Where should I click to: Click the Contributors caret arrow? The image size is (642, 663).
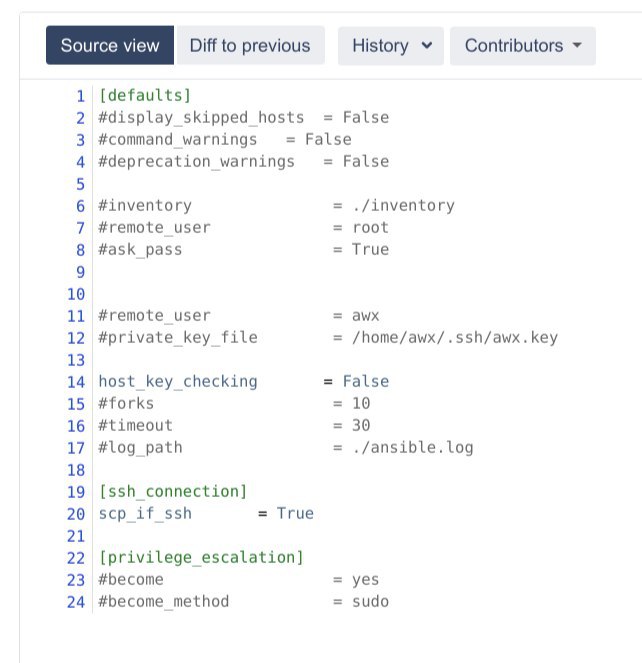click(577, 45)
